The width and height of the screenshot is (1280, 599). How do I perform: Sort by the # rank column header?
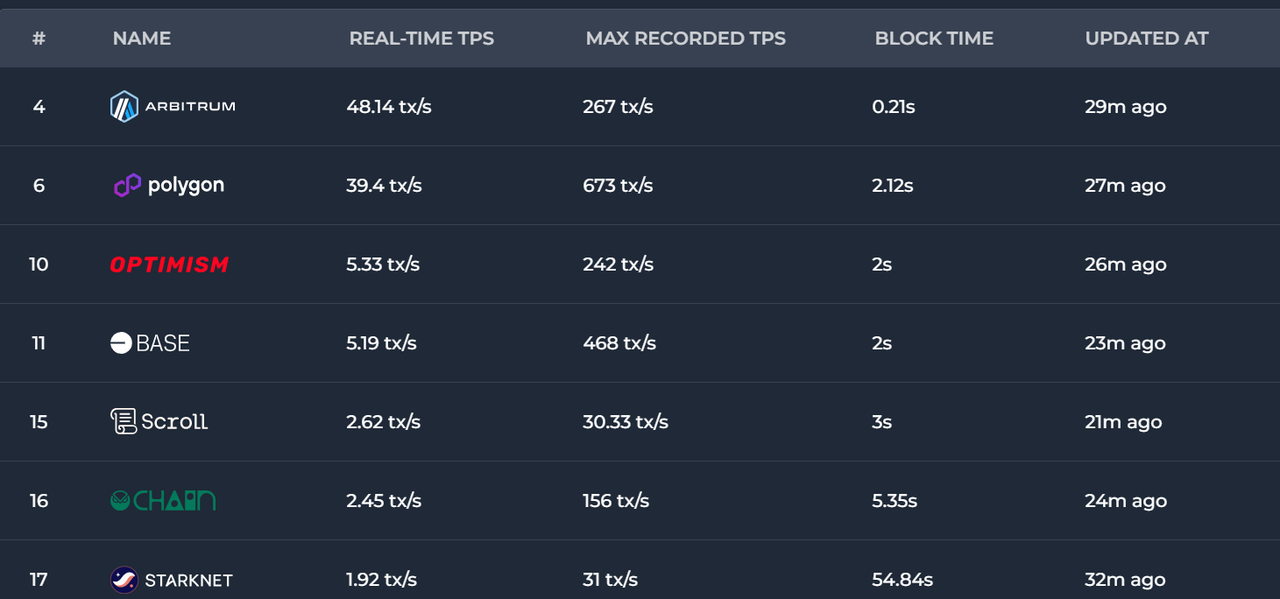click(x=39, y=38)
